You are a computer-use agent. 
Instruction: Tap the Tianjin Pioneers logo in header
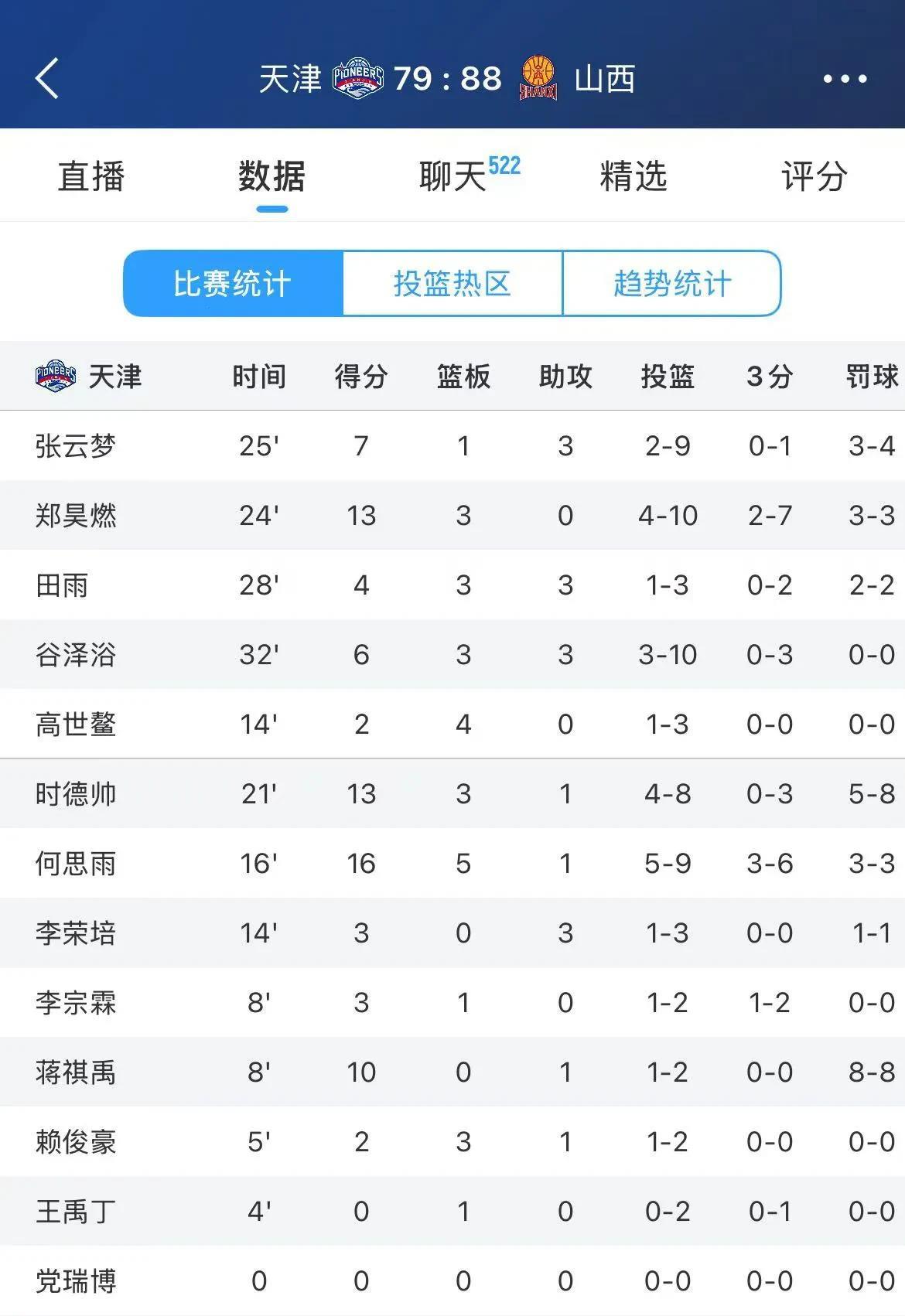[x=357, y=78]
